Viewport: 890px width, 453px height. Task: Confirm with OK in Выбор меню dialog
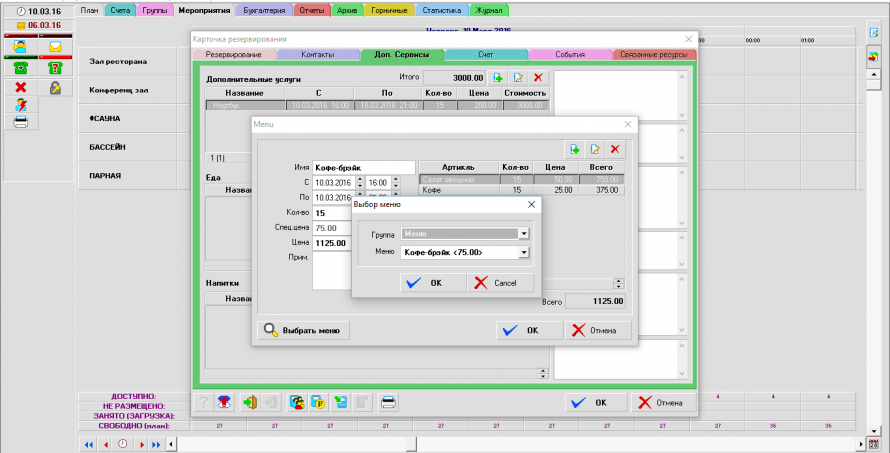click(x=427, y=283)
